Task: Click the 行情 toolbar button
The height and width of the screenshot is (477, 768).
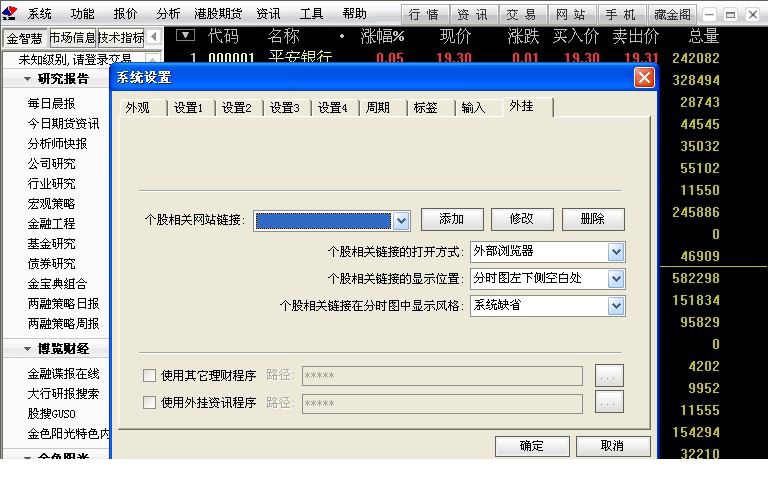Action: tap(425, 15)
